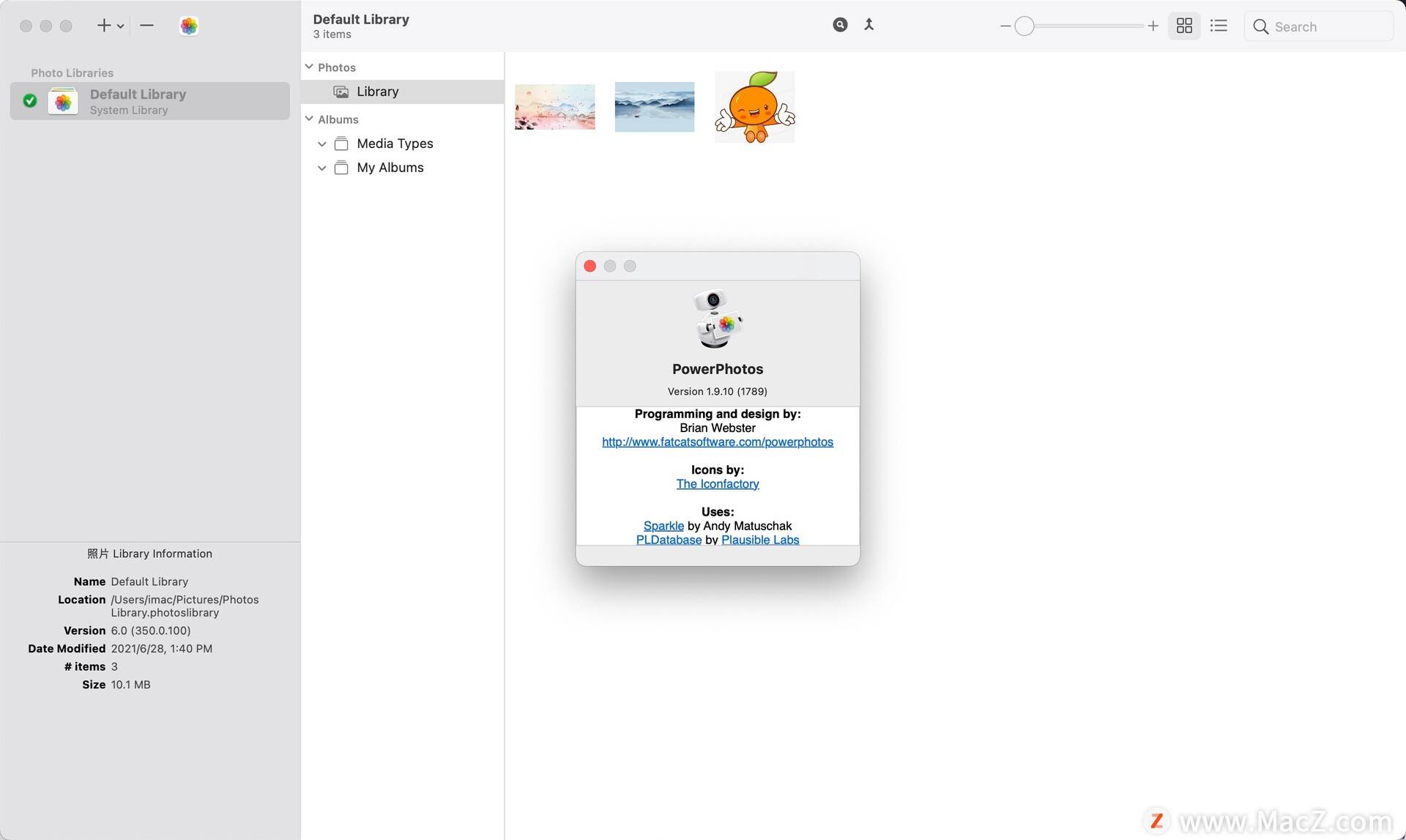Open Photos app via toolbar flower icon
This screenshot has height=840, width=1406.
[x=189, y=26]
